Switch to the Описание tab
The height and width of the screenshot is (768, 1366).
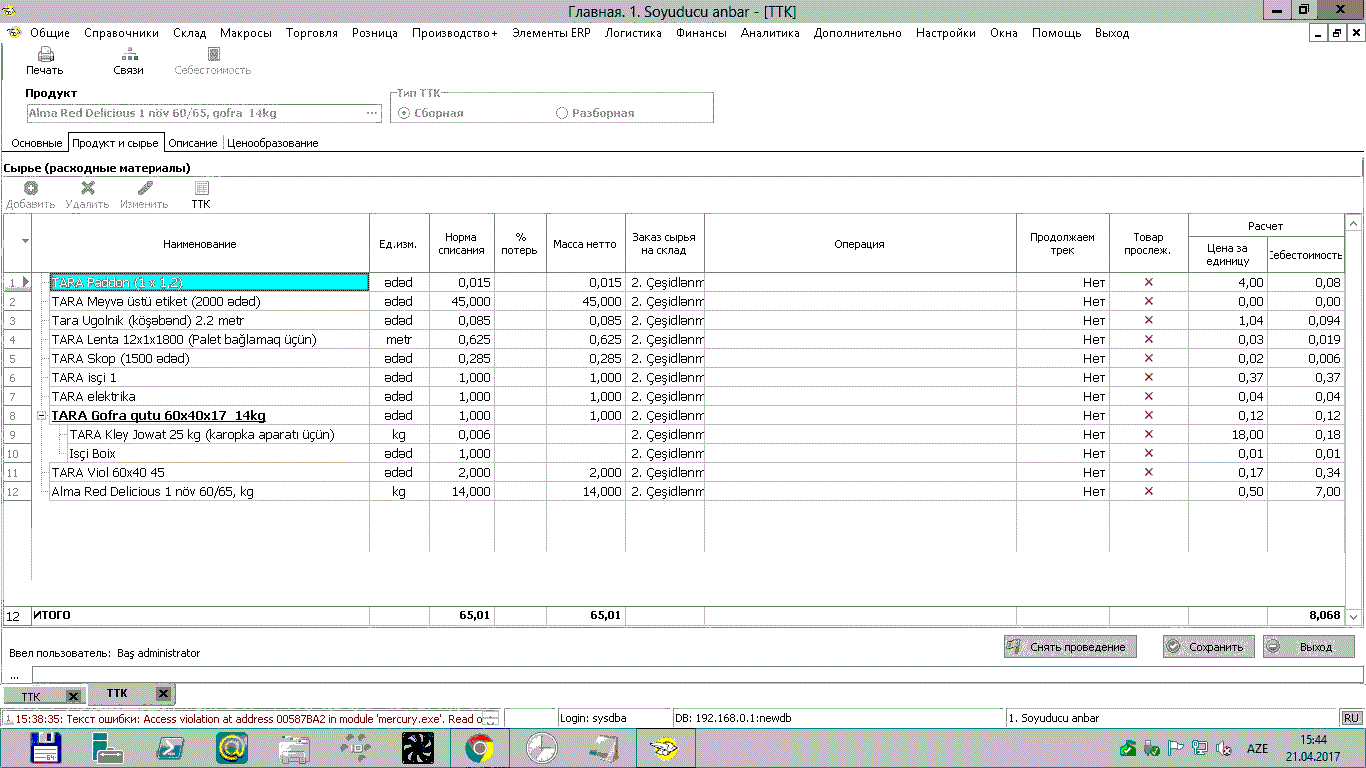click(193, 143)
